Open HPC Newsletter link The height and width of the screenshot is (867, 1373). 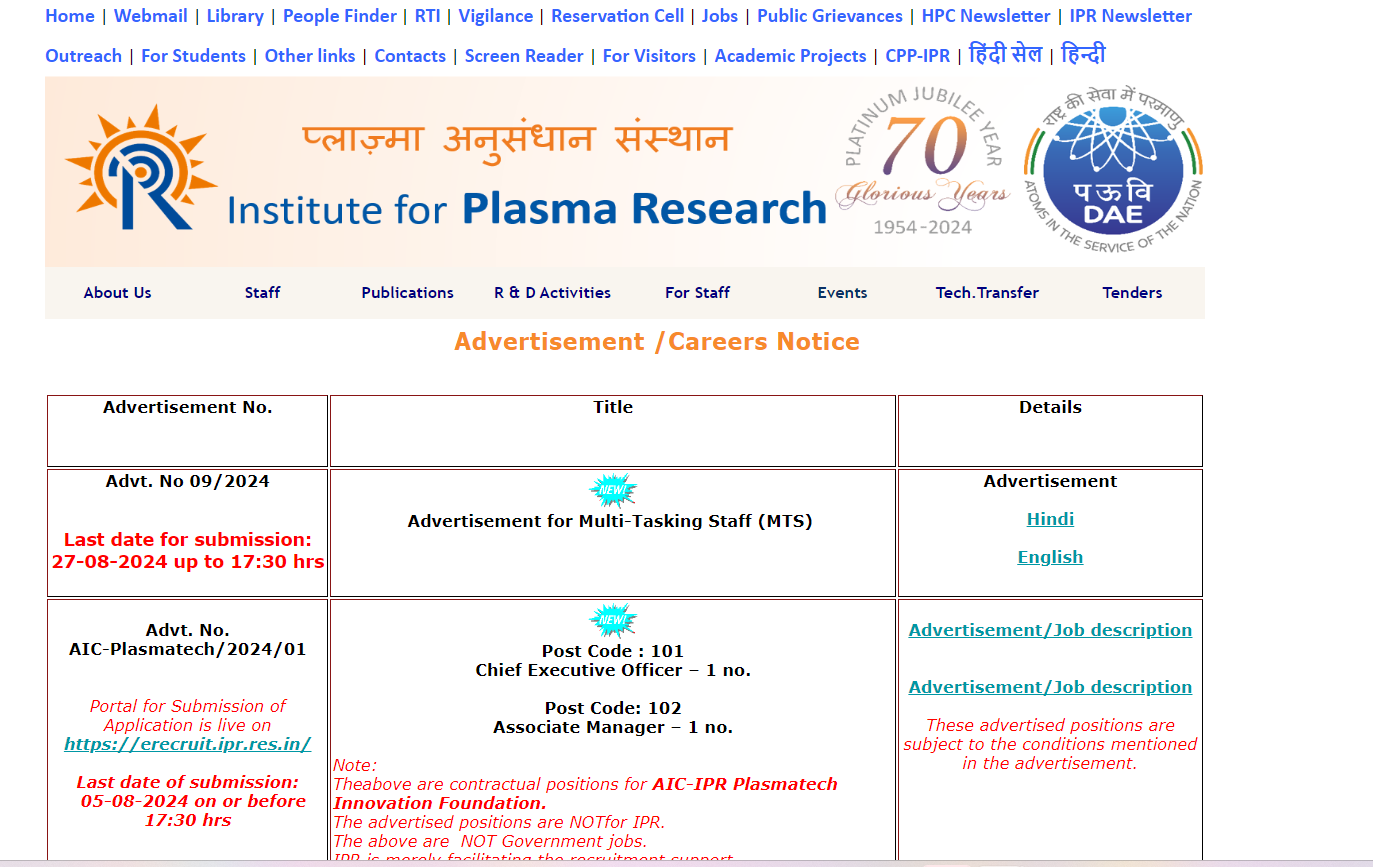coord(986,16)
